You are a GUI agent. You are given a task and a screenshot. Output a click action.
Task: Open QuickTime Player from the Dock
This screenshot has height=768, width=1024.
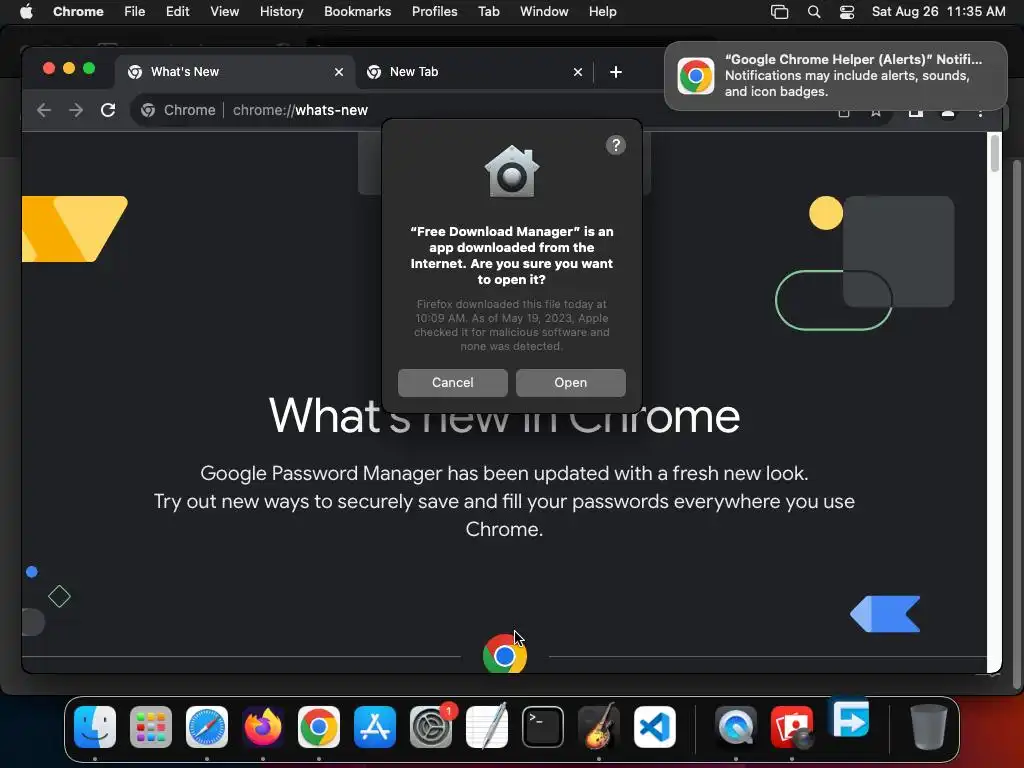[x=736, y=727]
